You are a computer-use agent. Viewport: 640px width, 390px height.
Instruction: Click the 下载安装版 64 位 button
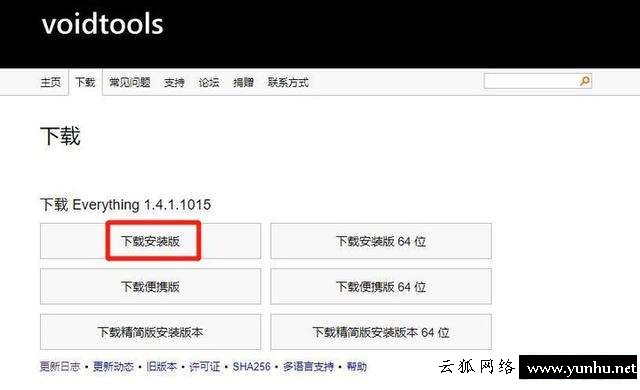tap(381, 241)
